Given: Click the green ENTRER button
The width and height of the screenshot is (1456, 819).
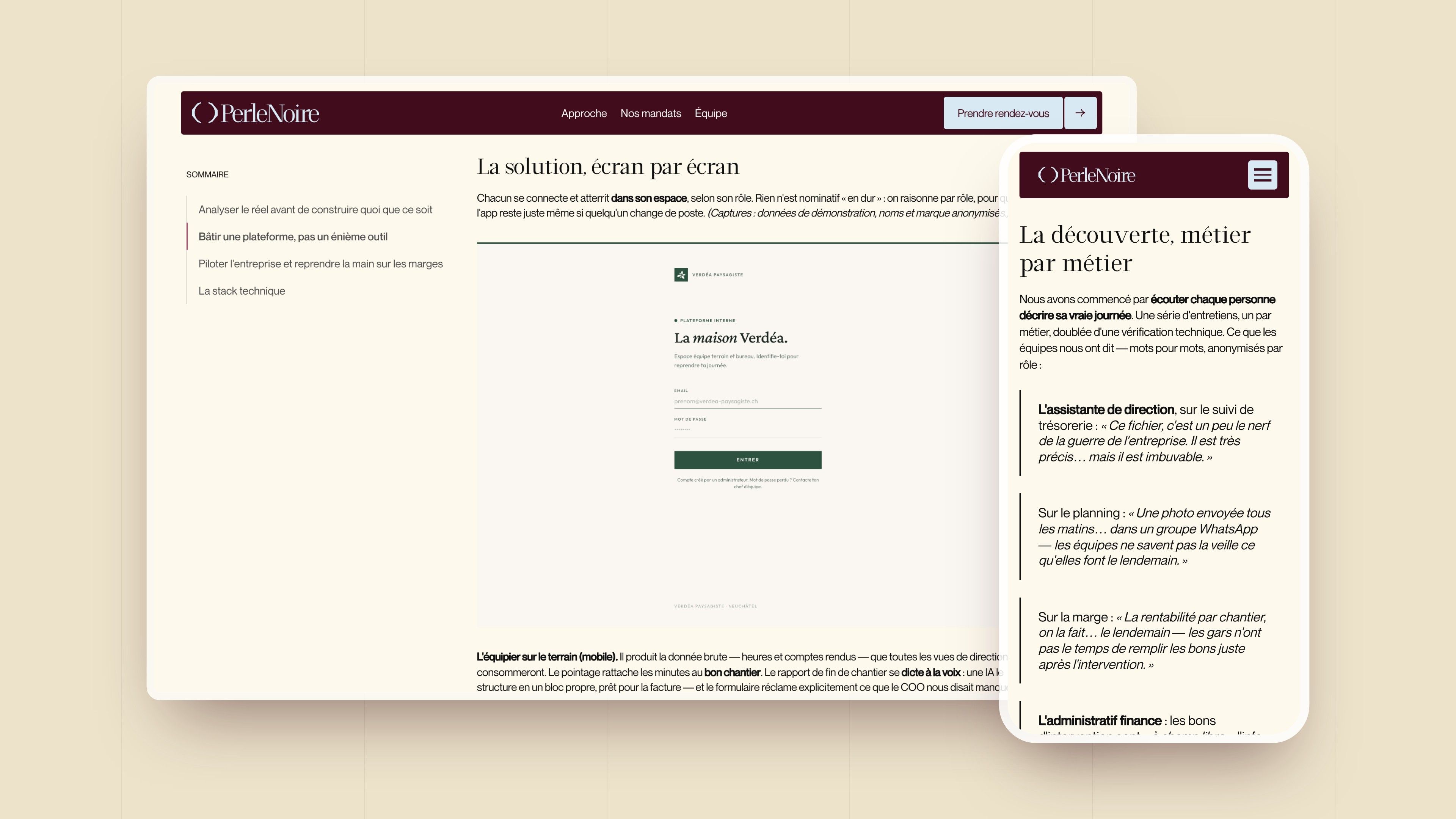Looking at the screenshot, I should pyautogui.click(x=747, y=460).
